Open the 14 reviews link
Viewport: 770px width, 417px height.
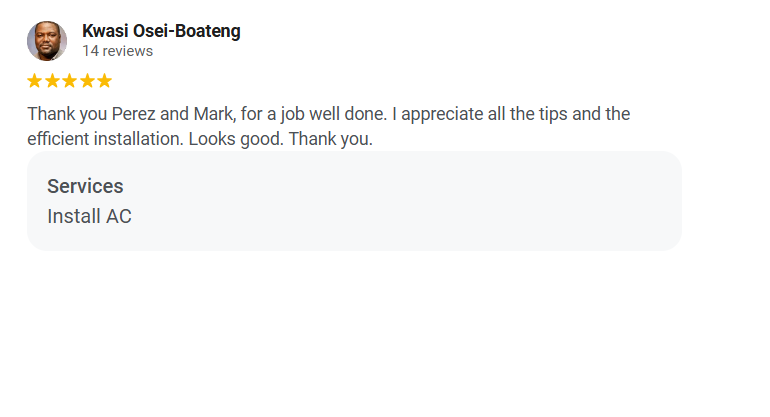[117, 51]
